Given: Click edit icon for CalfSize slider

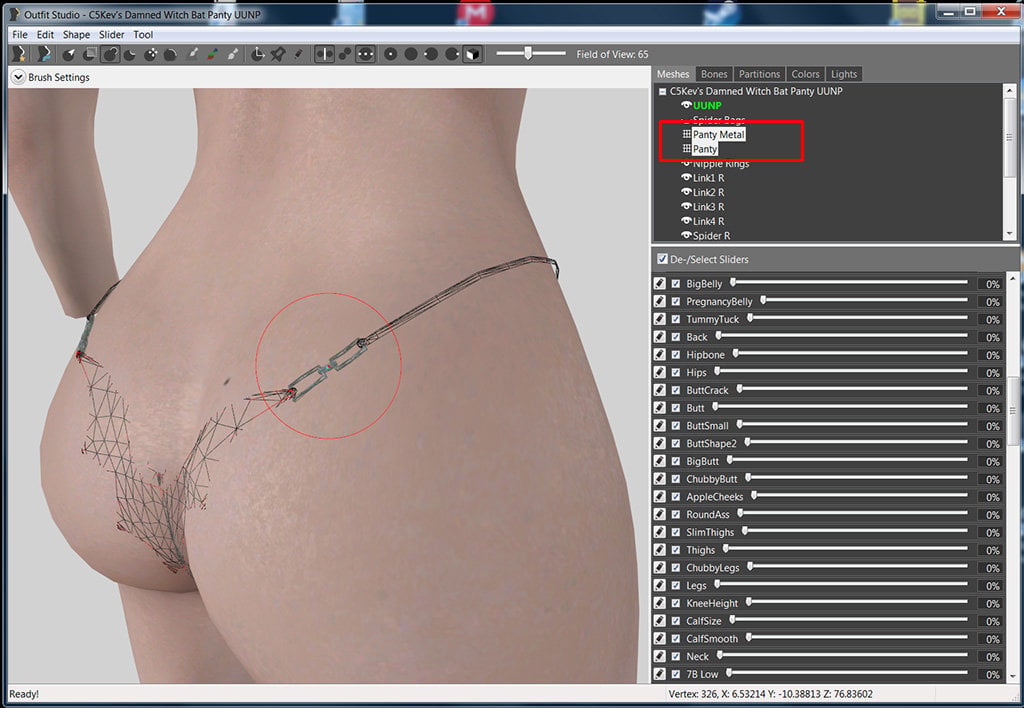Looking at the screenshot, I should click(x=660, y=620).
